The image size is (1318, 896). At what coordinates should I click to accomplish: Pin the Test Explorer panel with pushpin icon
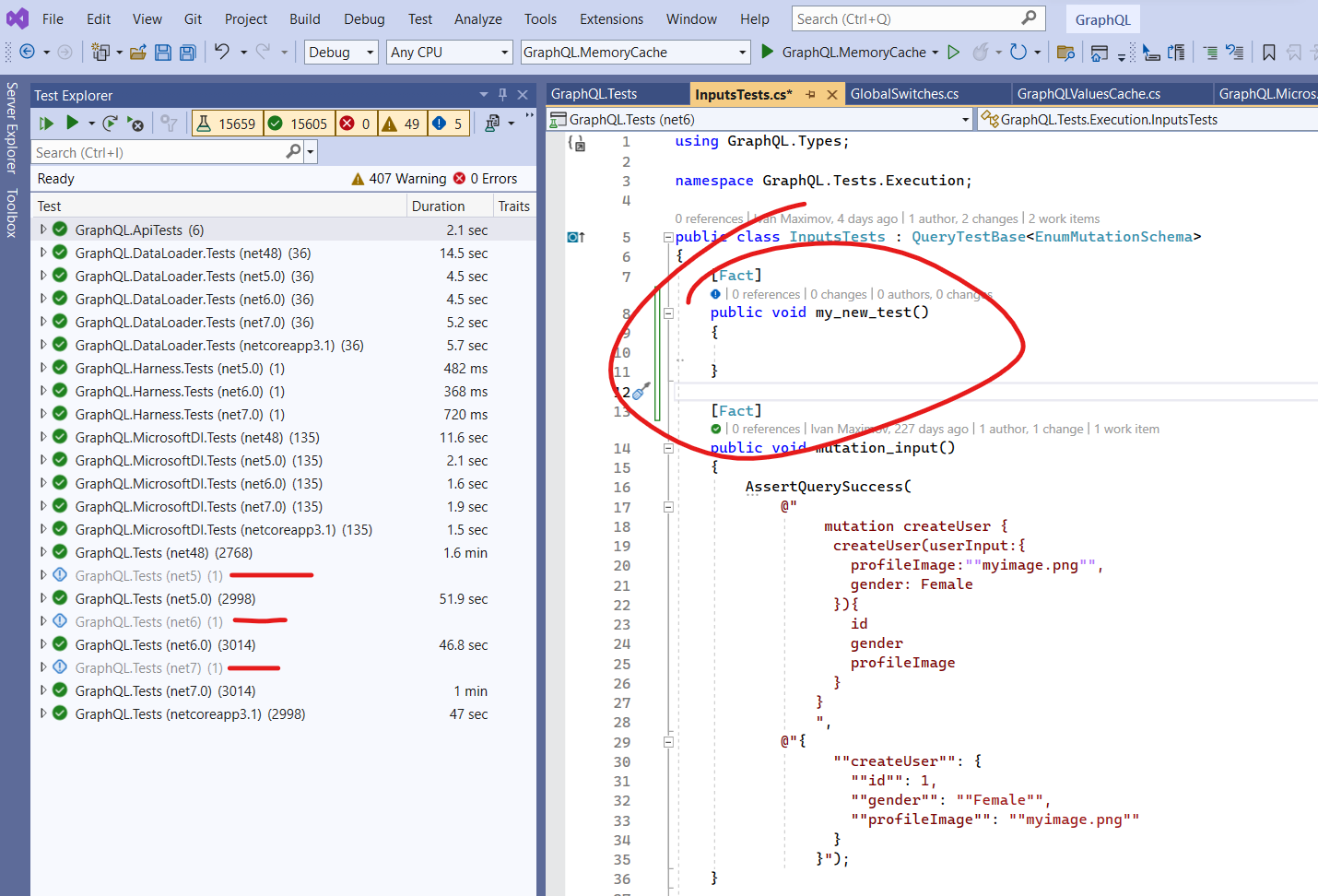pos(503,94)
